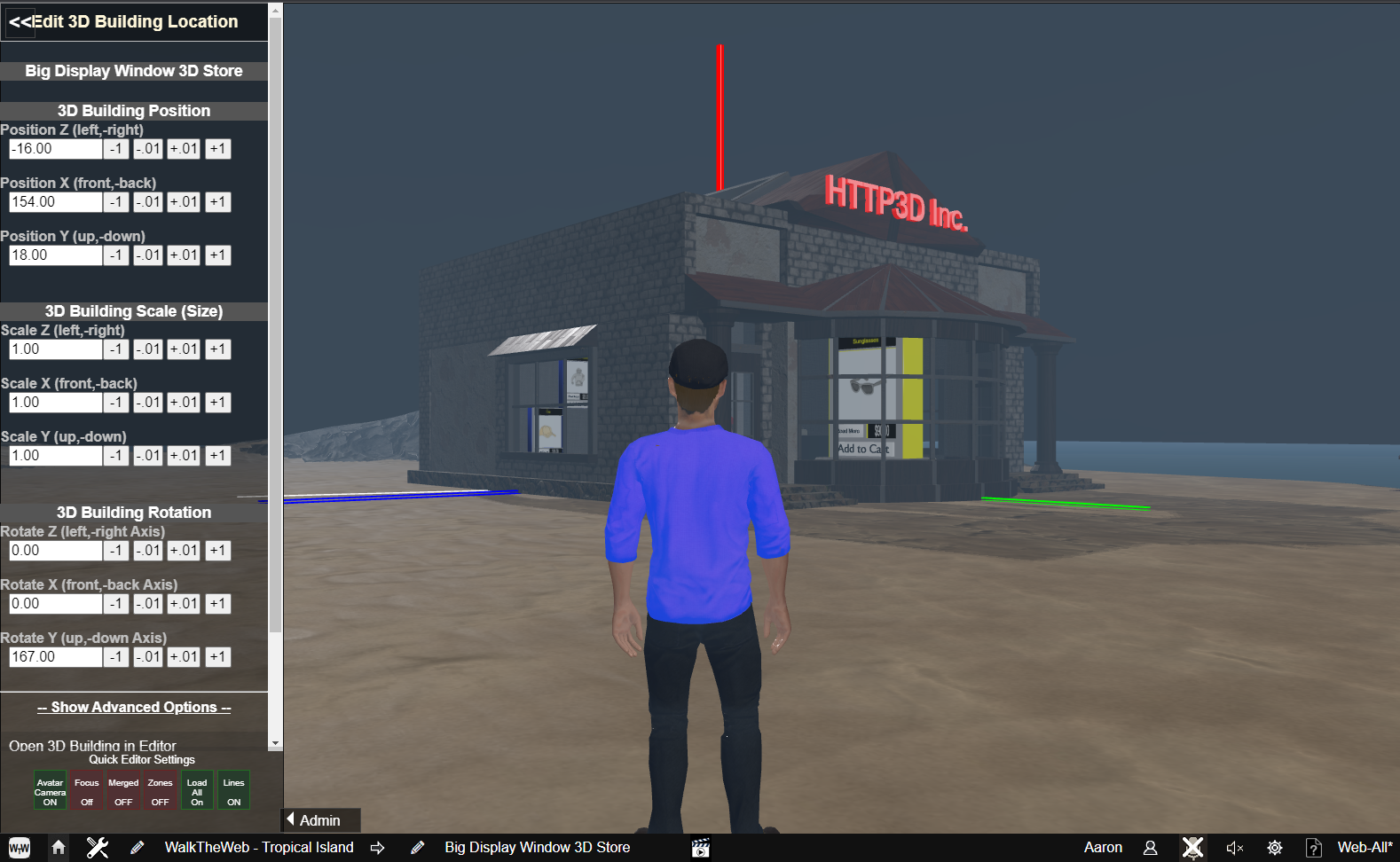The width and height of the screenshot is (1400, 862).
Task: Decrease Position Z by 1
Action: (116, 149)
